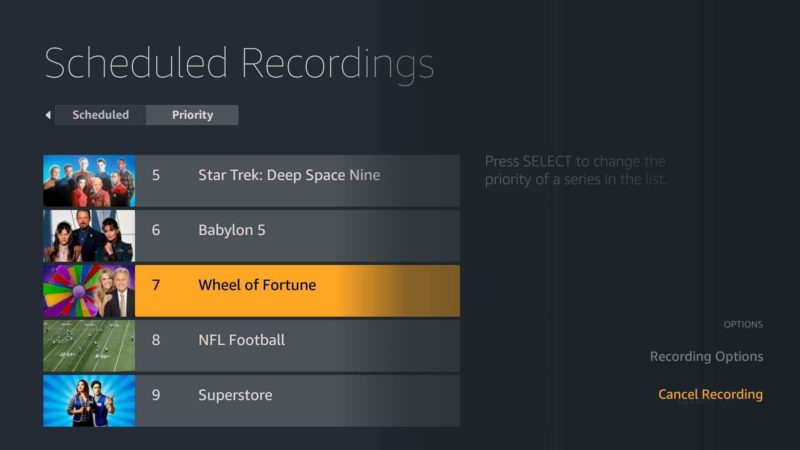Click priority number 8 on NFL Football

click(156, 340)
